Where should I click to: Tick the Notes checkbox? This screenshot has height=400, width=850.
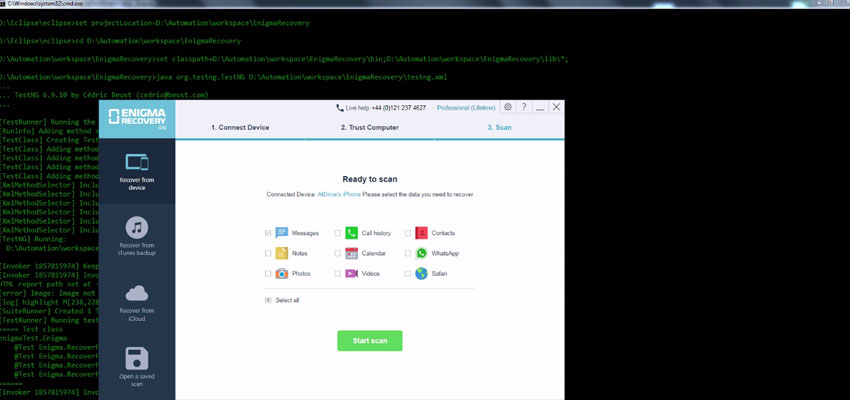(268, 253)
